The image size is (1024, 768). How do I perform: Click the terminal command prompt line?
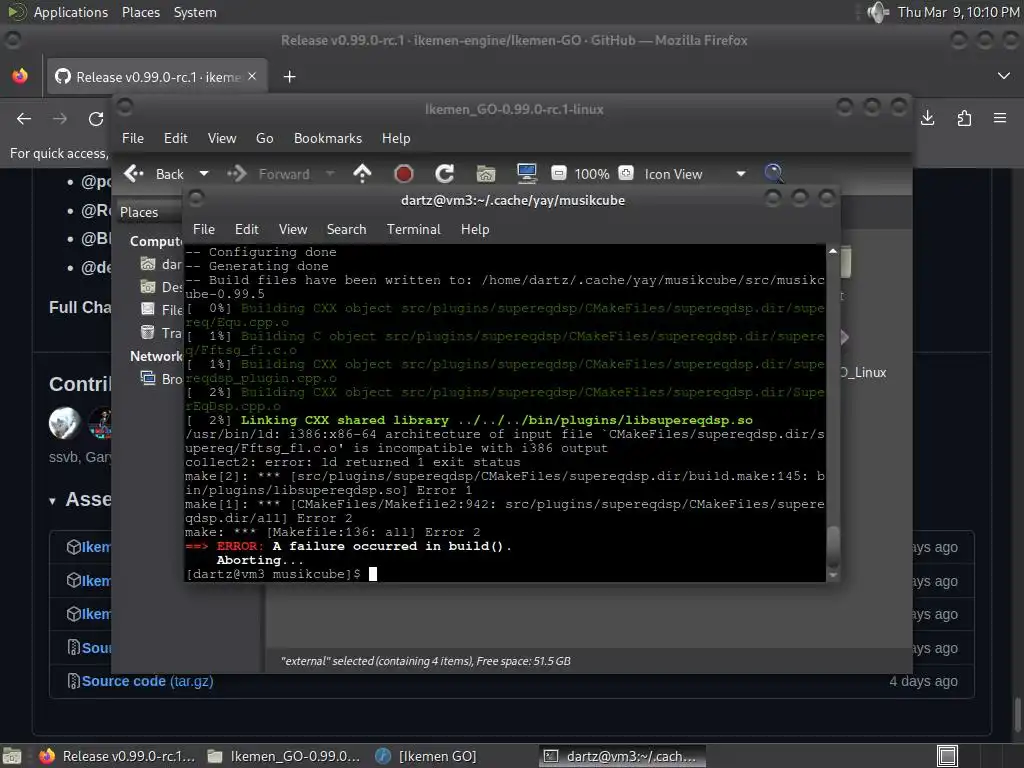pos(504,574)
